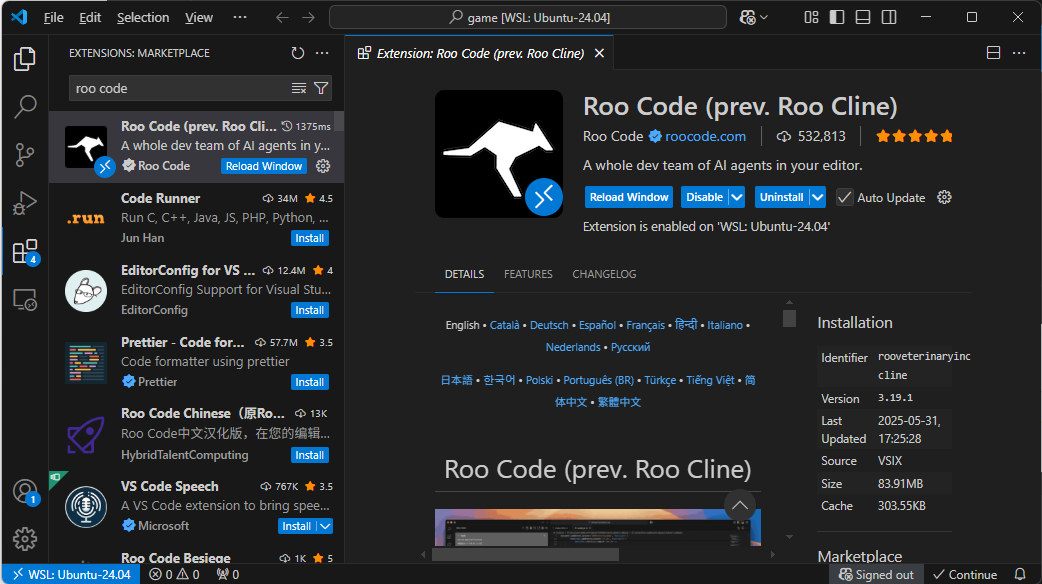
Task: Open the Selection menu
Action: [x=143, y=17]
